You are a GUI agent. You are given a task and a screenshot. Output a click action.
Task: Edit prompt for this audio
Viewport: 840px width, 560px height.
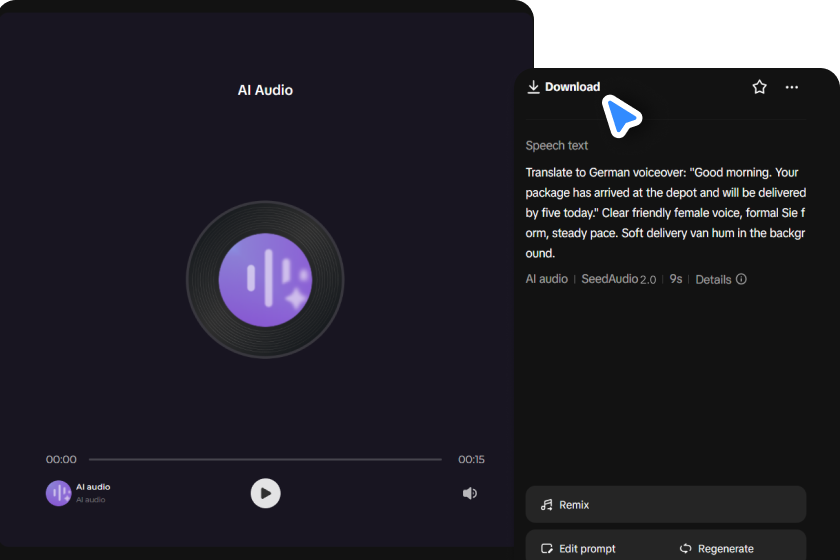pyautogui.click(x=578, y=548)
